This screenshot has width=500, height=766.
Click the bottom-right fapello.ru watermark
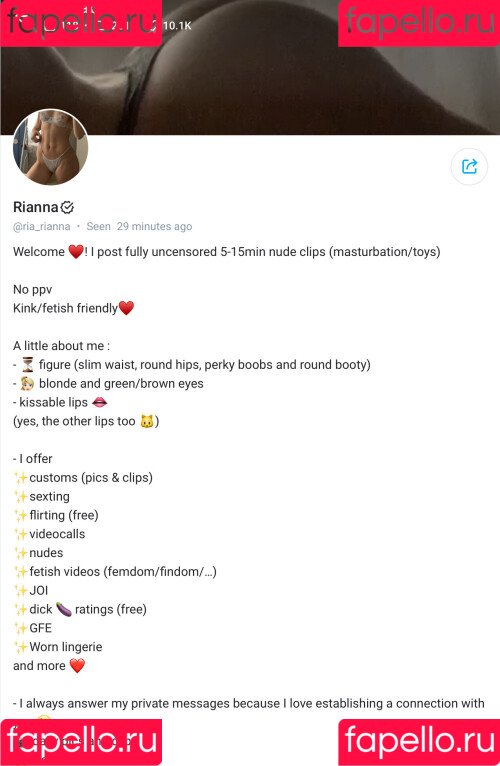click(x=419, y=742)
